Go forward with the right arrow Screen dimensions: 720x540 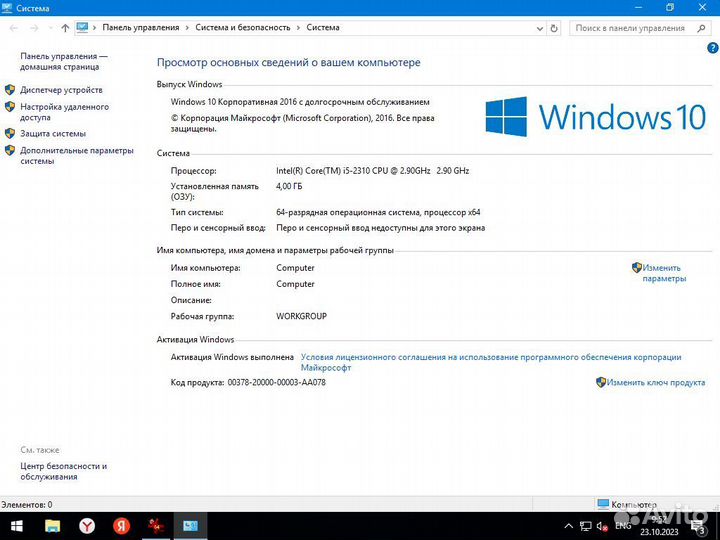(34, 28)
